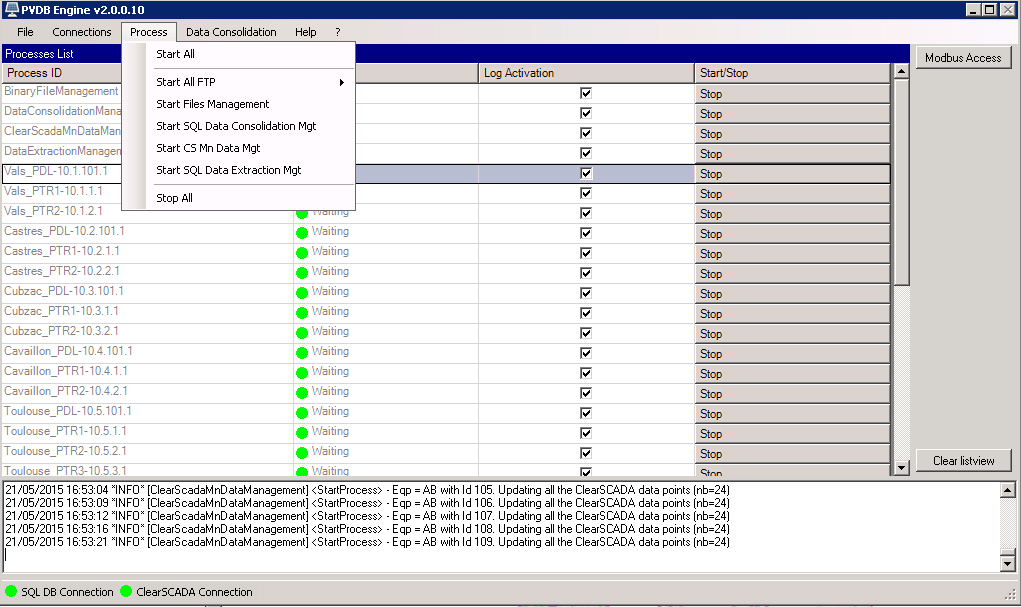Choose Start SQL Data Extraction Mgt
The height and width of the screenshot is (607, 1021).
pos(228,170)
